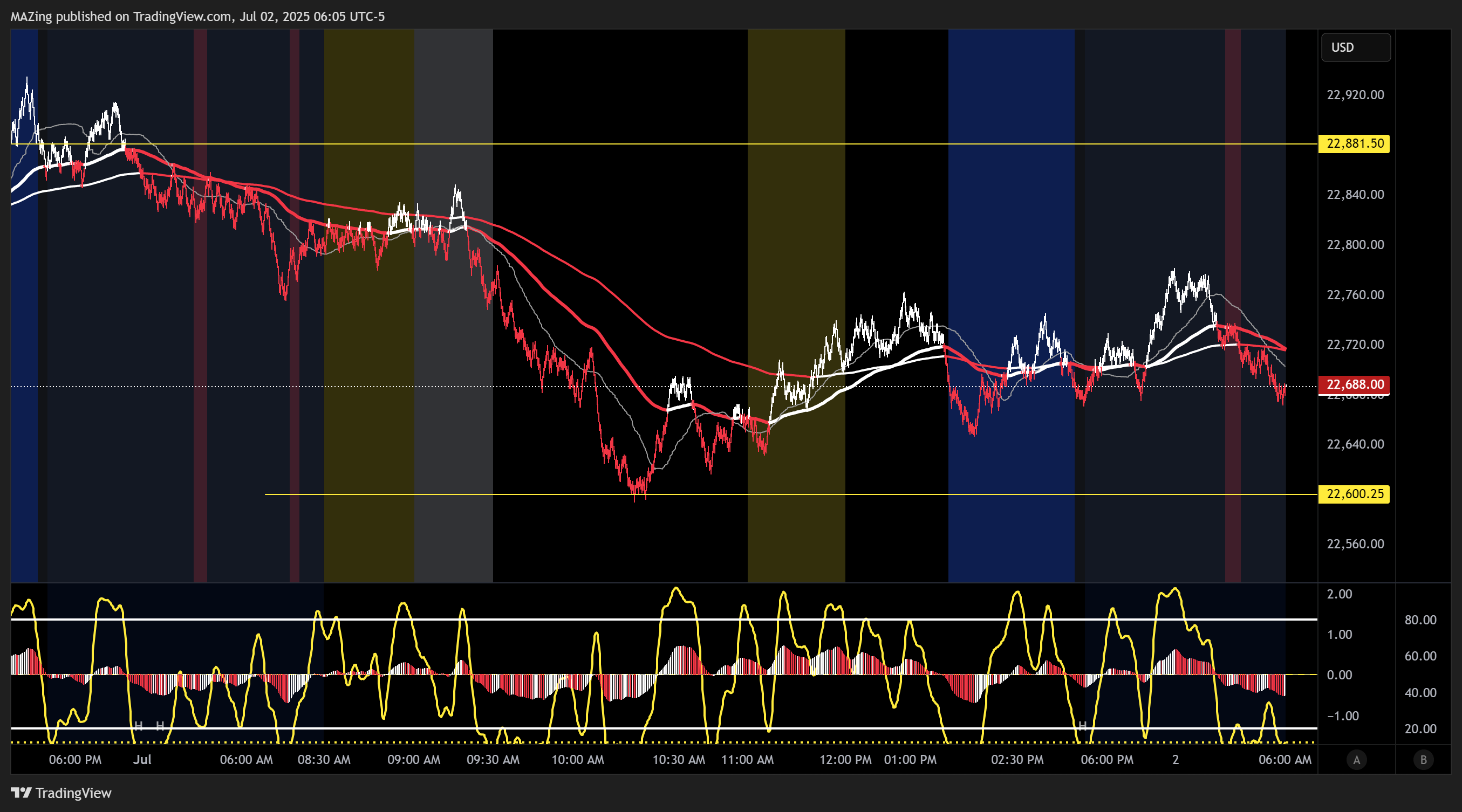Click the 2.00 oscillator scale value
Image resolution: width=1462 pixels, height=812 pixels.
[x=1340, y=594]
